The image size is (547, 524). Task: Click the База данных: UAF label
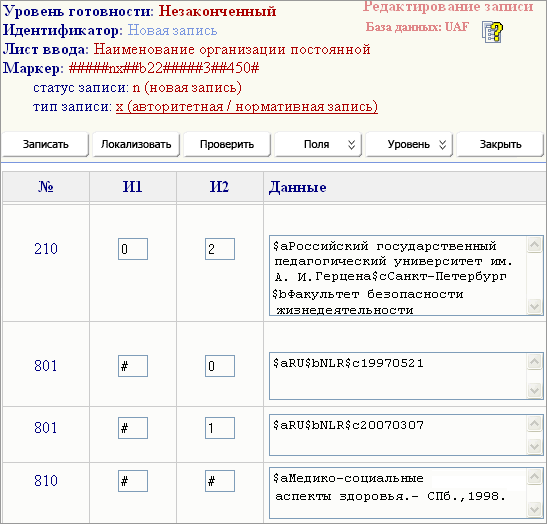[417, 27]
